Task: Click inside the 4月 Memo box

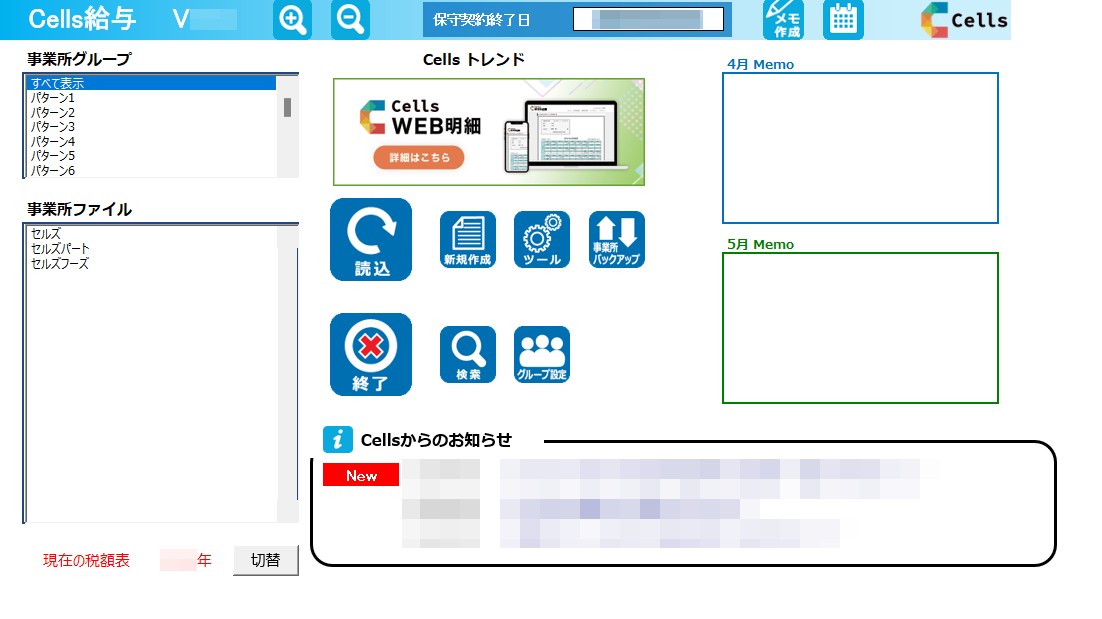Action: point(860,148)
